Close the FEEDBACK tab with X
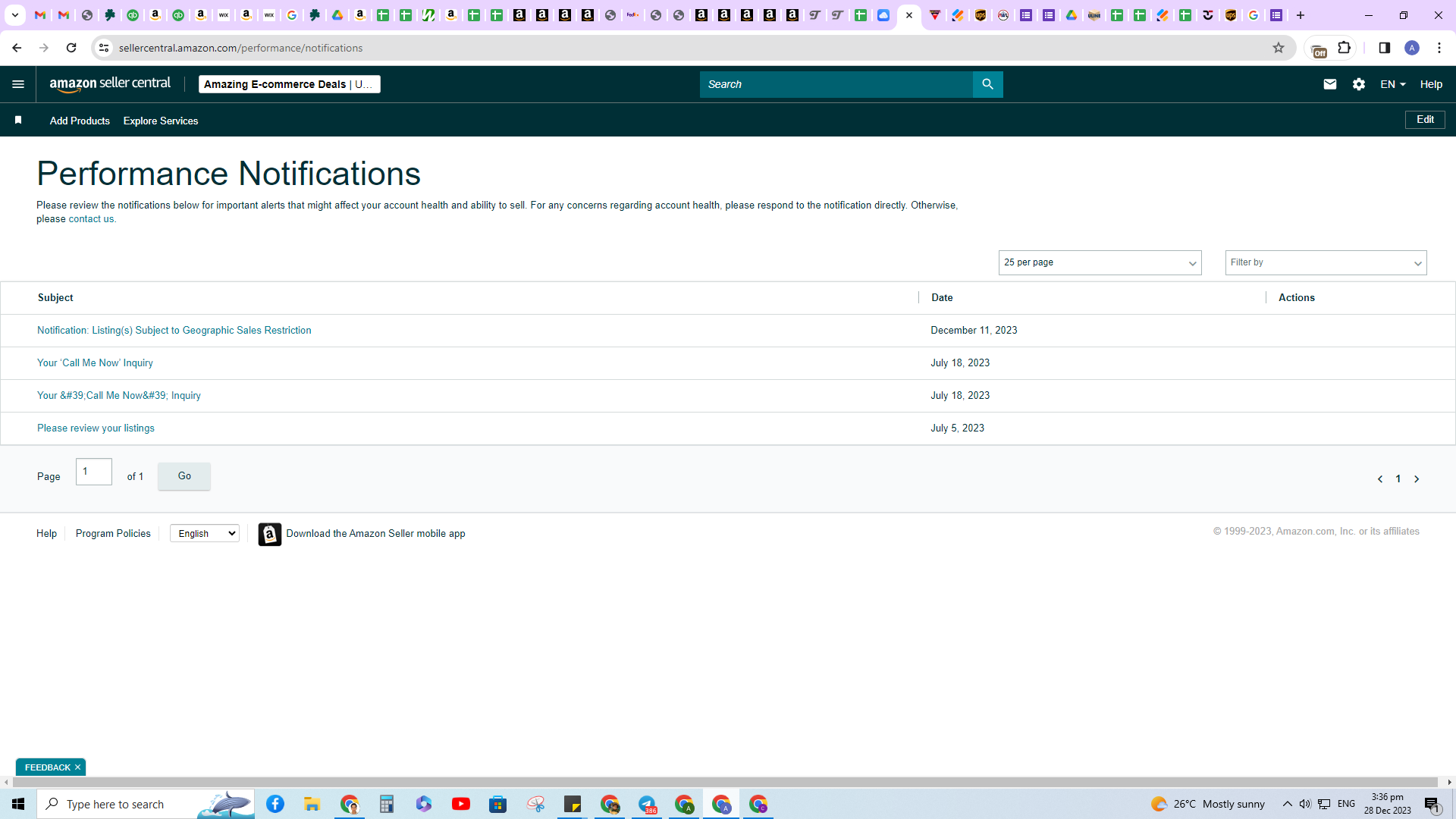This screenshot has width=1456, height=819. pyautogui.click(x=77, y=767)
